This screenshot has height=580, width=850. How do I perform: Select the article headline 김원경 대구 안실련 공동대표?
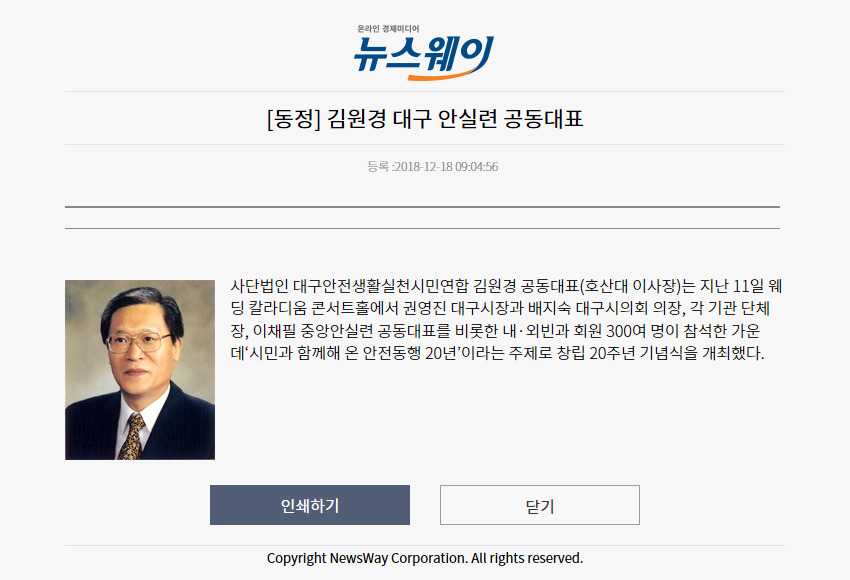(455, 119)
